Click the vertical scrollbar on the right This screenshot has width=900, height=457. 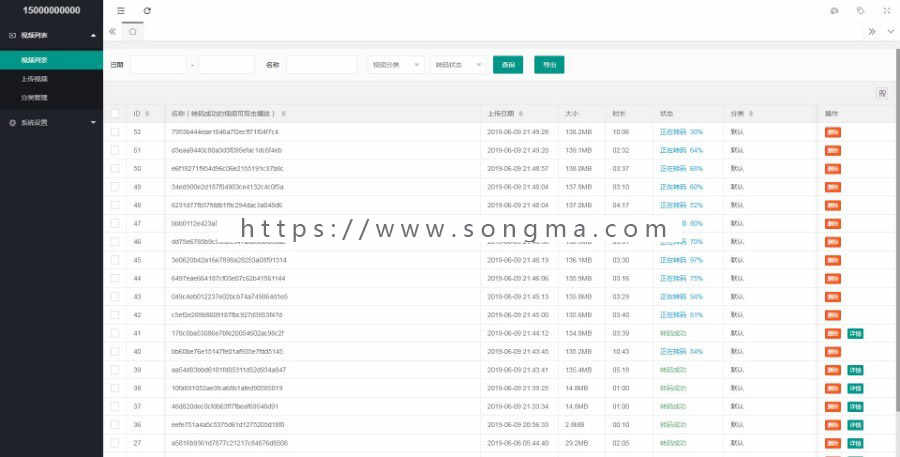pyautogui.click(x=897, y=230)
